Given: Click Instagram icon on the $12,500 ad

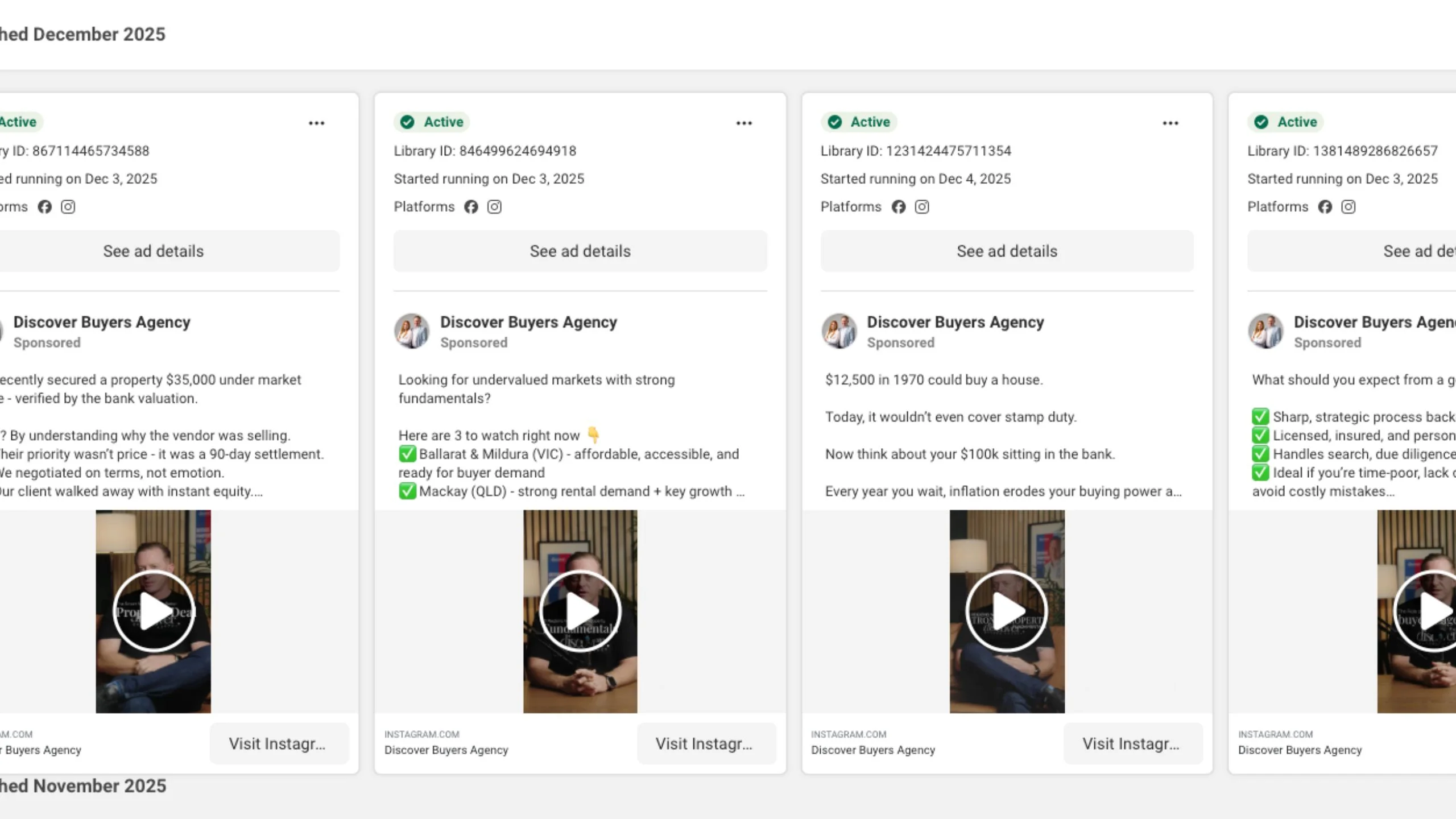Looking at the screenshot, I should (922, 207).
